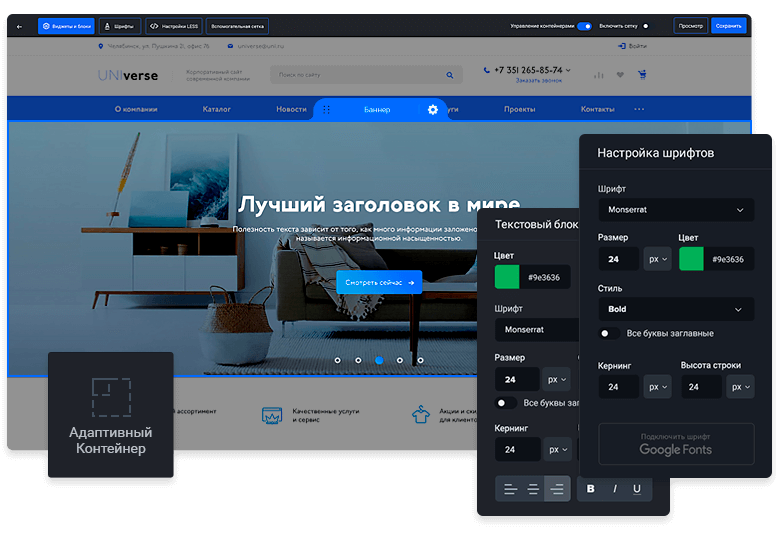Image resolution: width=779 pixels, height=550 pixels.
Task: Click the mail icon next to universe@uni.ru
Action: click(231, 46)
